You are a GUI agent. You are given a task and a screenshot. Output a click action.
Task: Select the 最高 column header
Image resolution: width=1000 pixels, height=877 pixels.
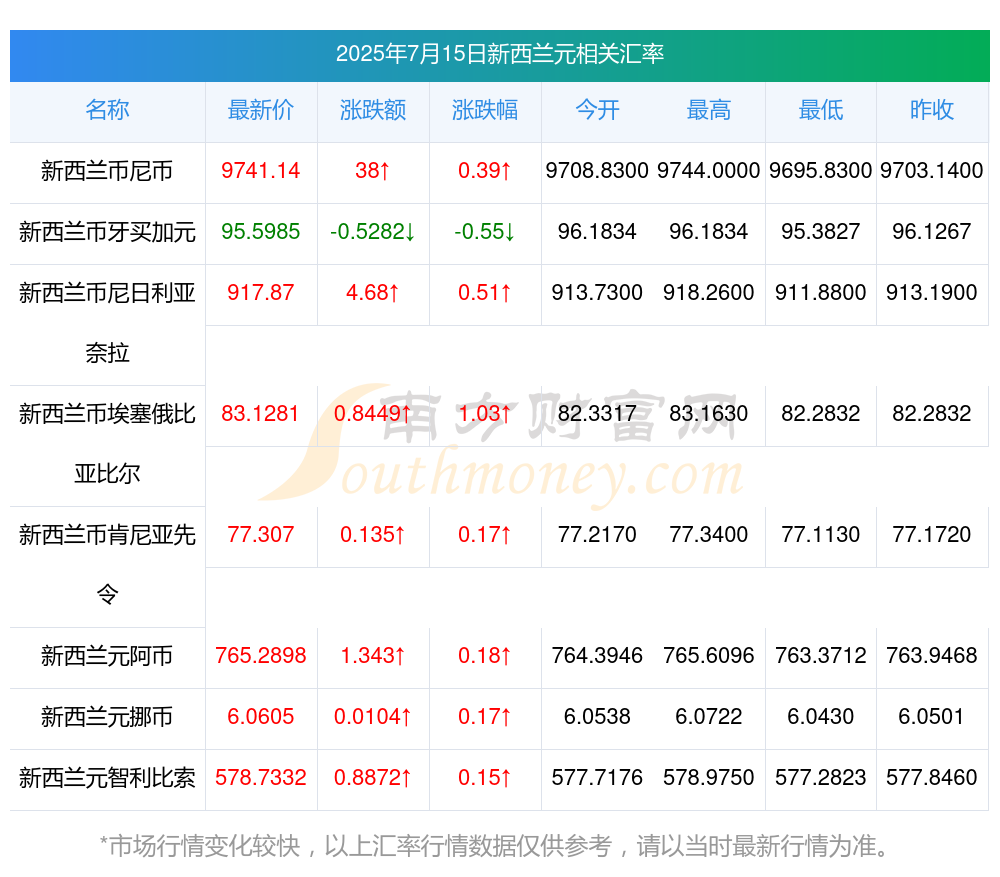coord(709,110)
